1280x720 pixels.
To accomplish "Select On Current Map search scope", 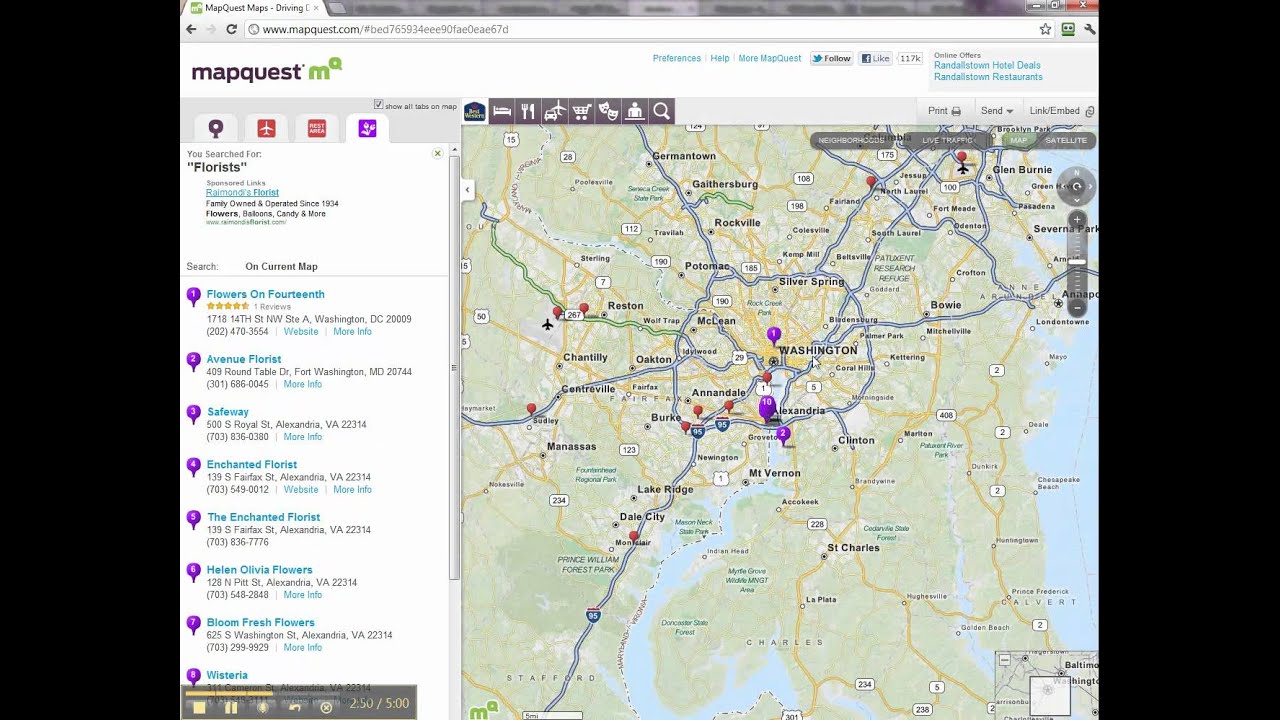I will click(x=281, y=267).
